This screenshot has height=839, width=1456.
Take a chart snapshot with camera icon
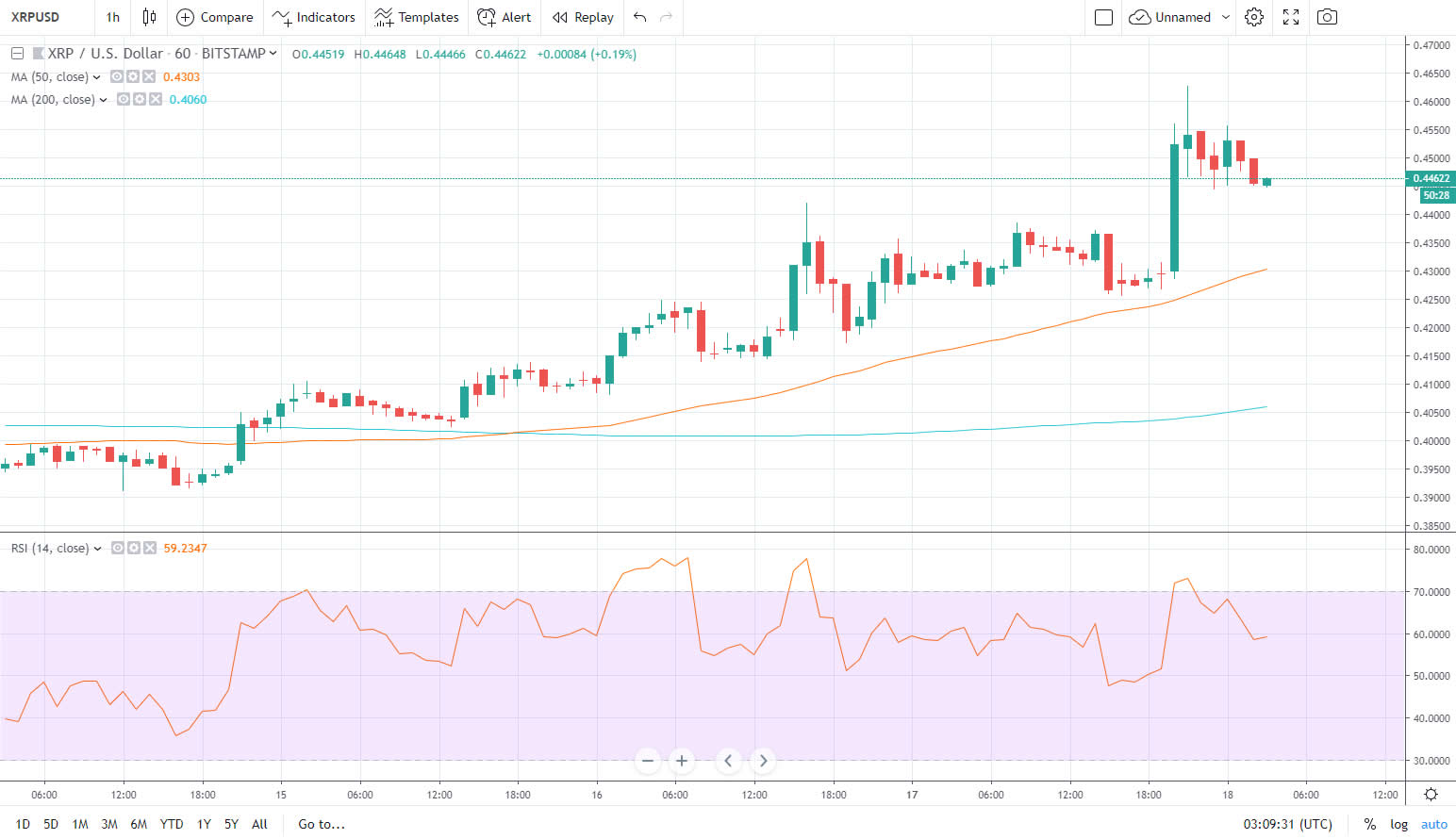[1327, 17]
